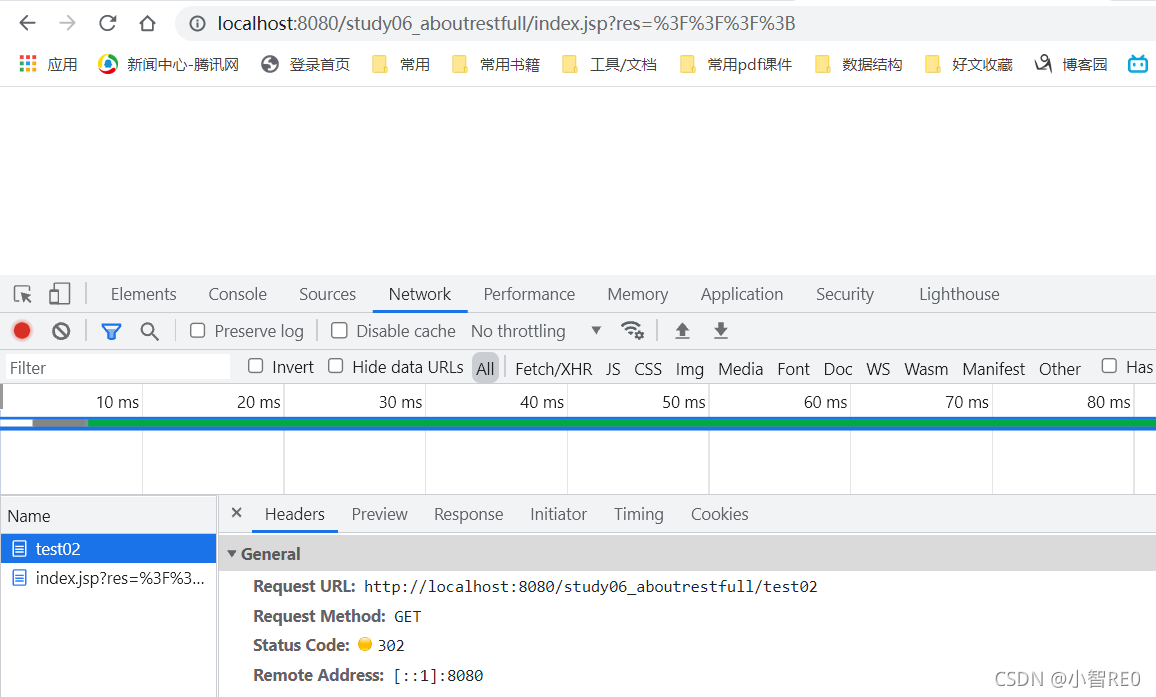The width and height of the screenshot is (1156, 697).
Task: Open the 应用 apps grid shortcut
Action: click(48, 64)
